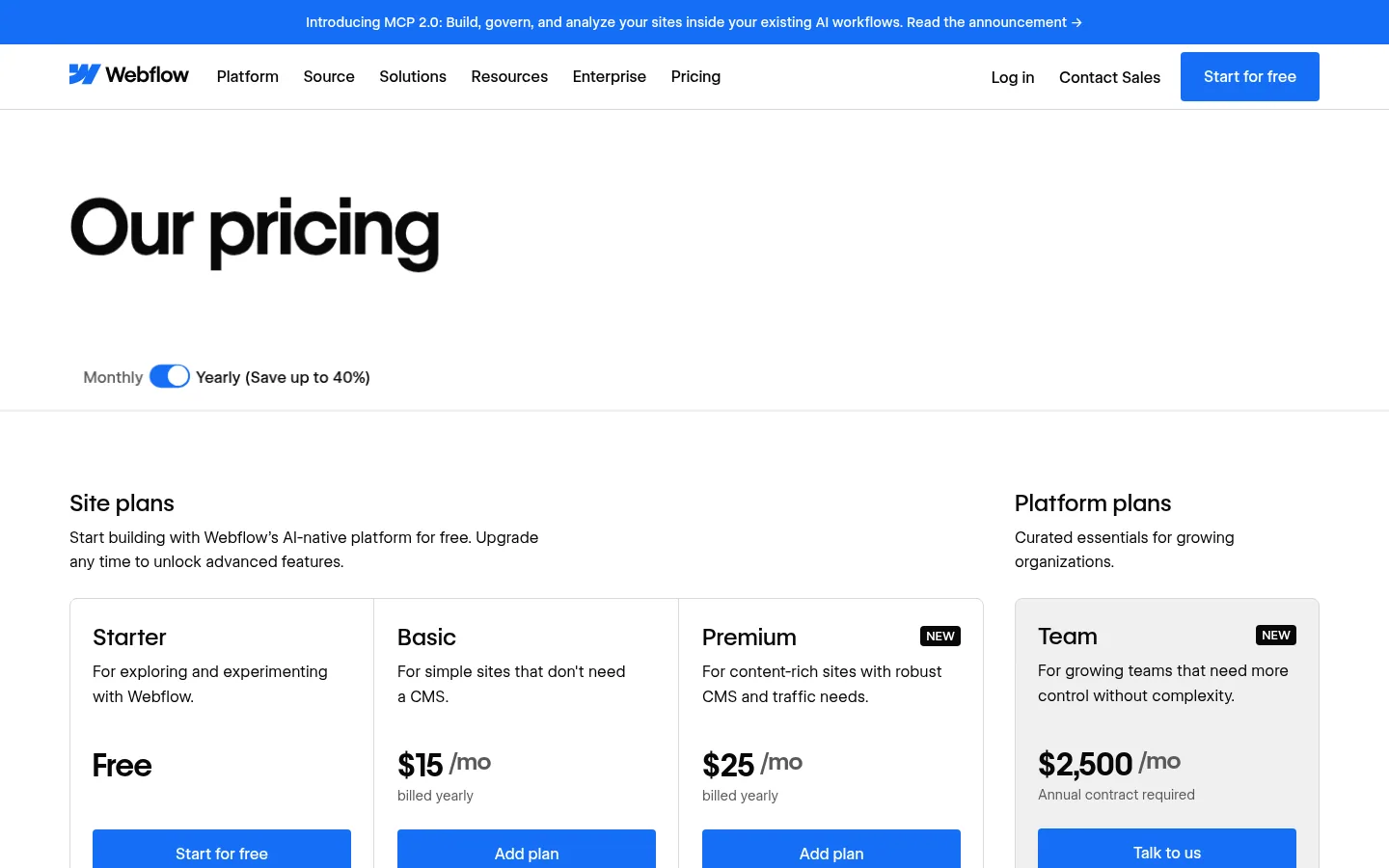Click the Webflow logo in the header

[x=129, y=75]
